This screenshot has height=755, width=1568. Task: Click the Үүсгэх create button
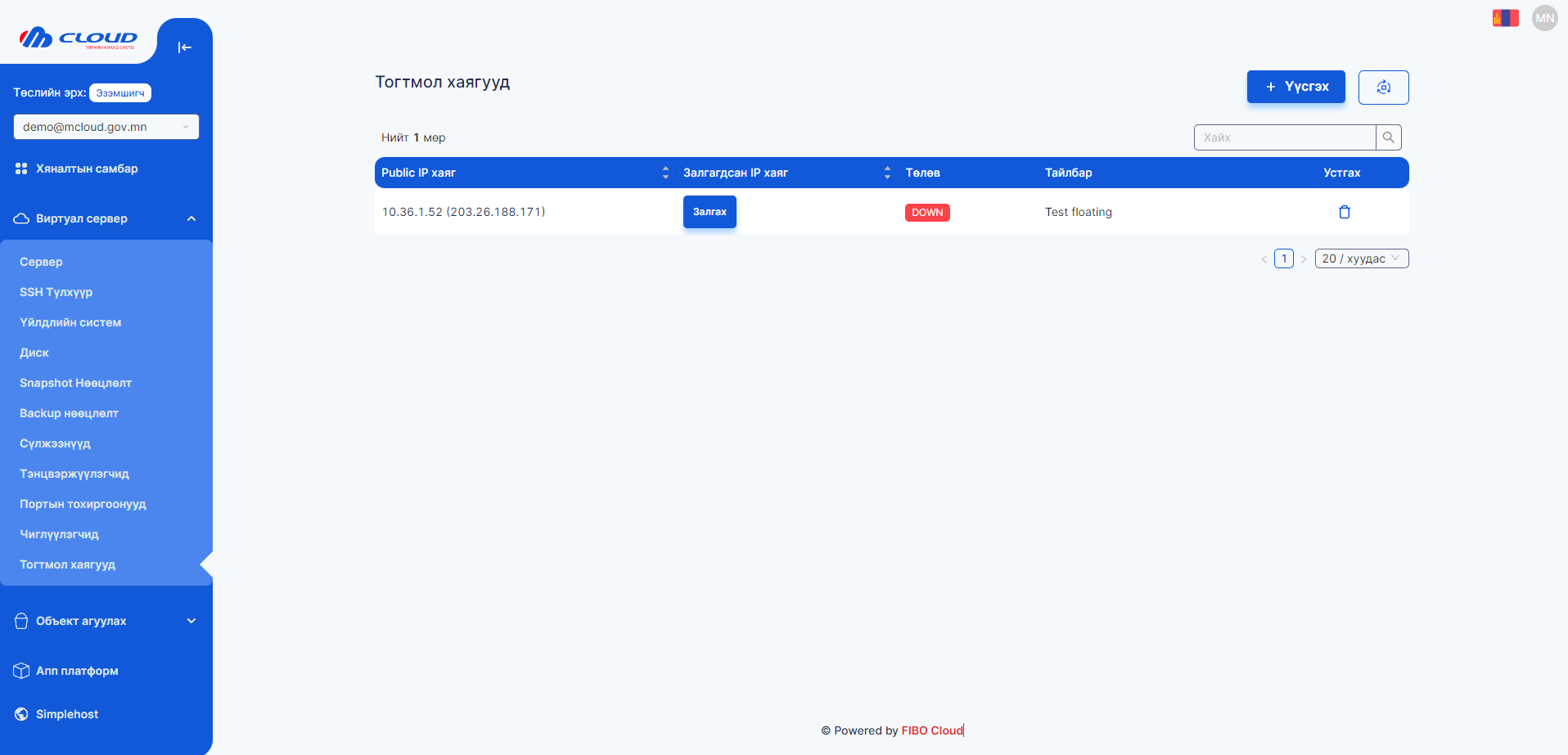[x=1295, y=87]
